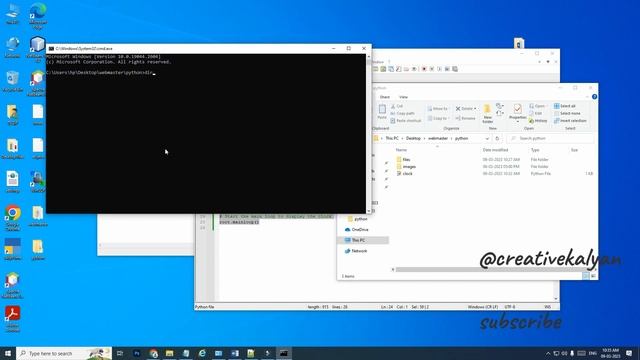Click File Explorer's horizontal scrollbar

pyautogui.click(x=491, y=269)
